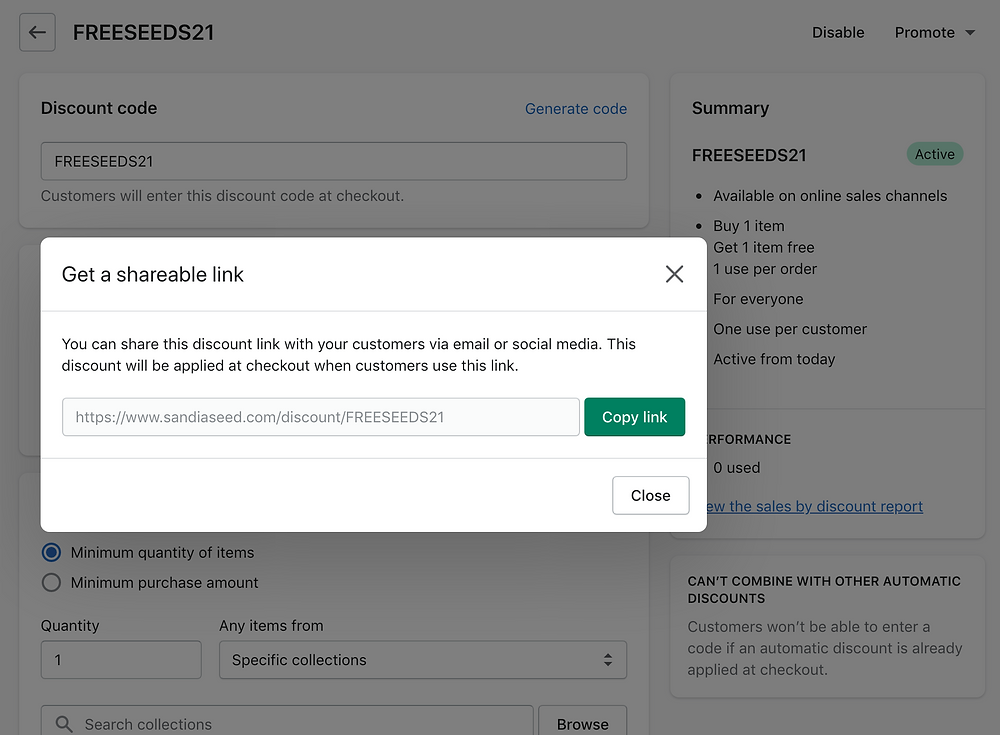
Task: Click the back arrow icon
Action: [37, 33]
